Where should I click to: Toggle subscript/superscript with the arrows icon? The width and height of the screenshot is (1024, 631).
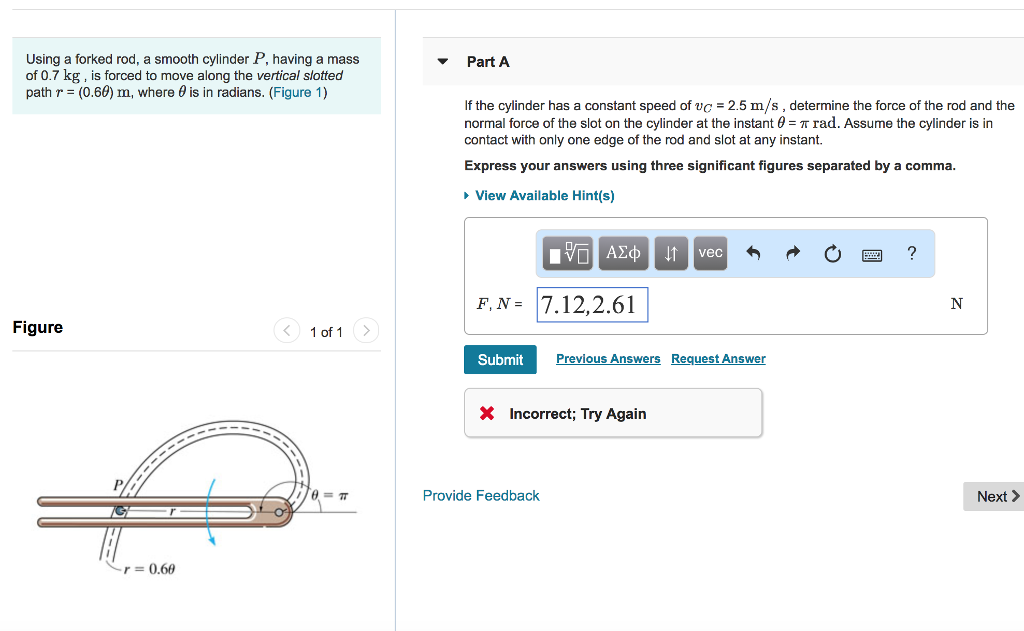670,253
